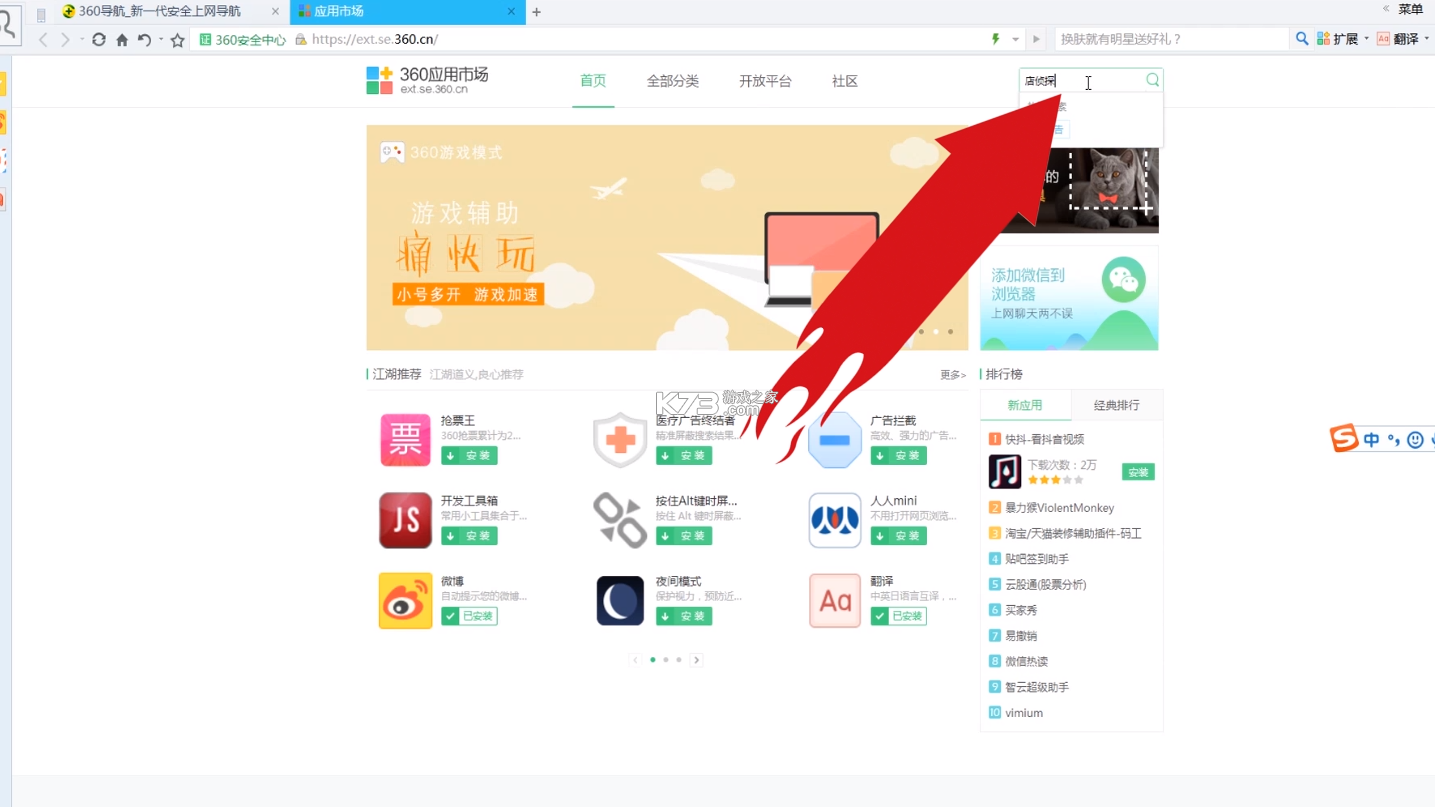Reload the page with refresh icon
Image resolution: width=1435 pixels, height=807 pixels.
click(x=98, y=40)
